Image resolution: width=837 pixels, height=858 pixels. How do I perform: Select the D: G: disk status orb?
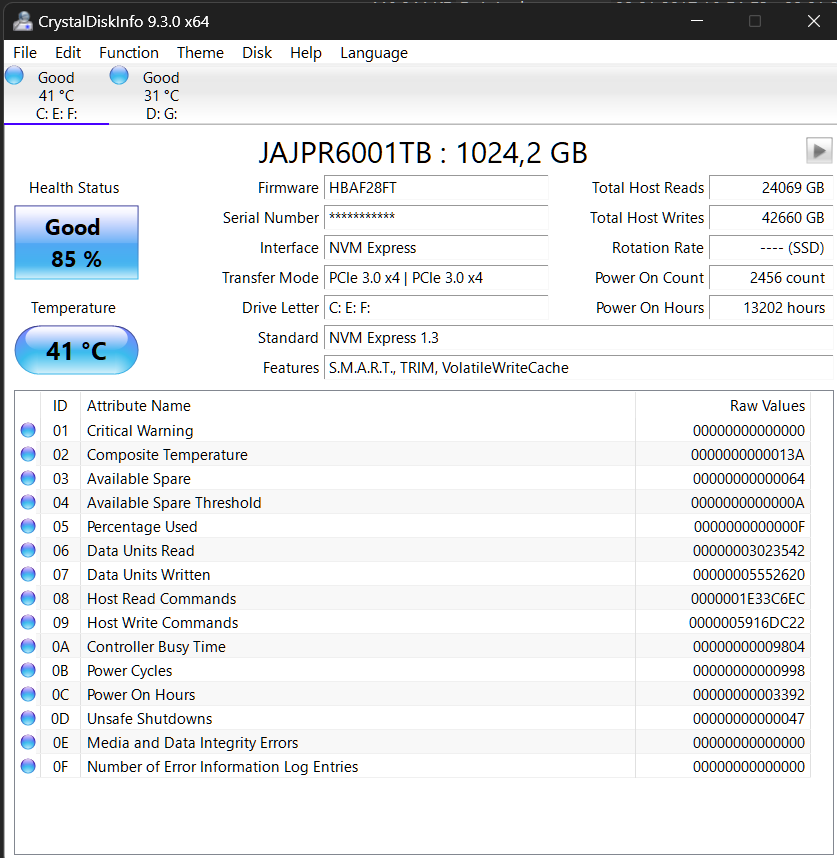tap(119, 76)
